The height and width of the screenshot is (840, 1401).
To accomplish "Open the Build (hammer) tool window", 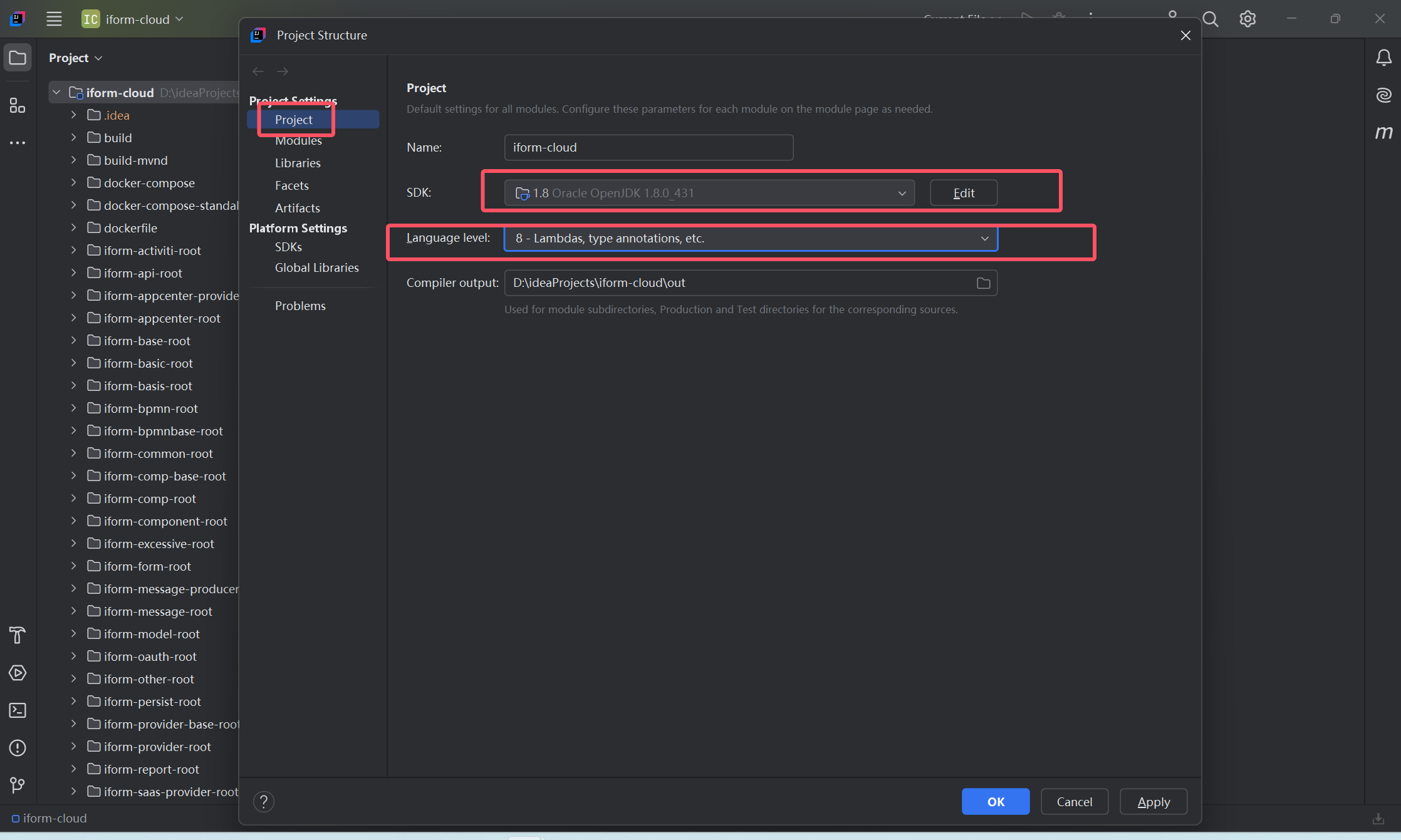I will tap(18, 635).
